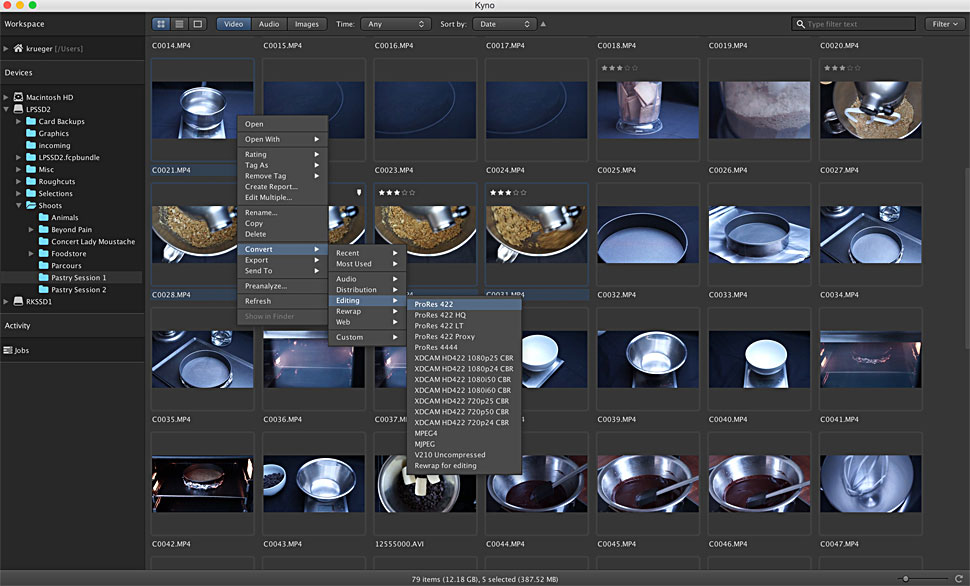Click the Jobs panel icon
This screenshot has height=586, width=970.
pos(8,350)
